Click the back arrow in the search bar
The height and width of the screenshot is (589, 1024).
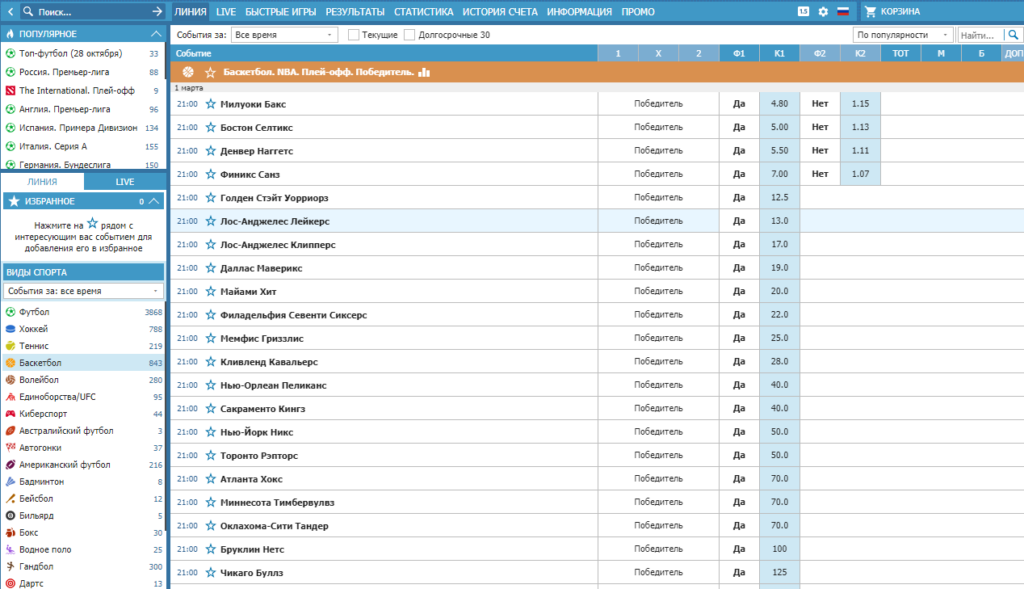[10, 11]
